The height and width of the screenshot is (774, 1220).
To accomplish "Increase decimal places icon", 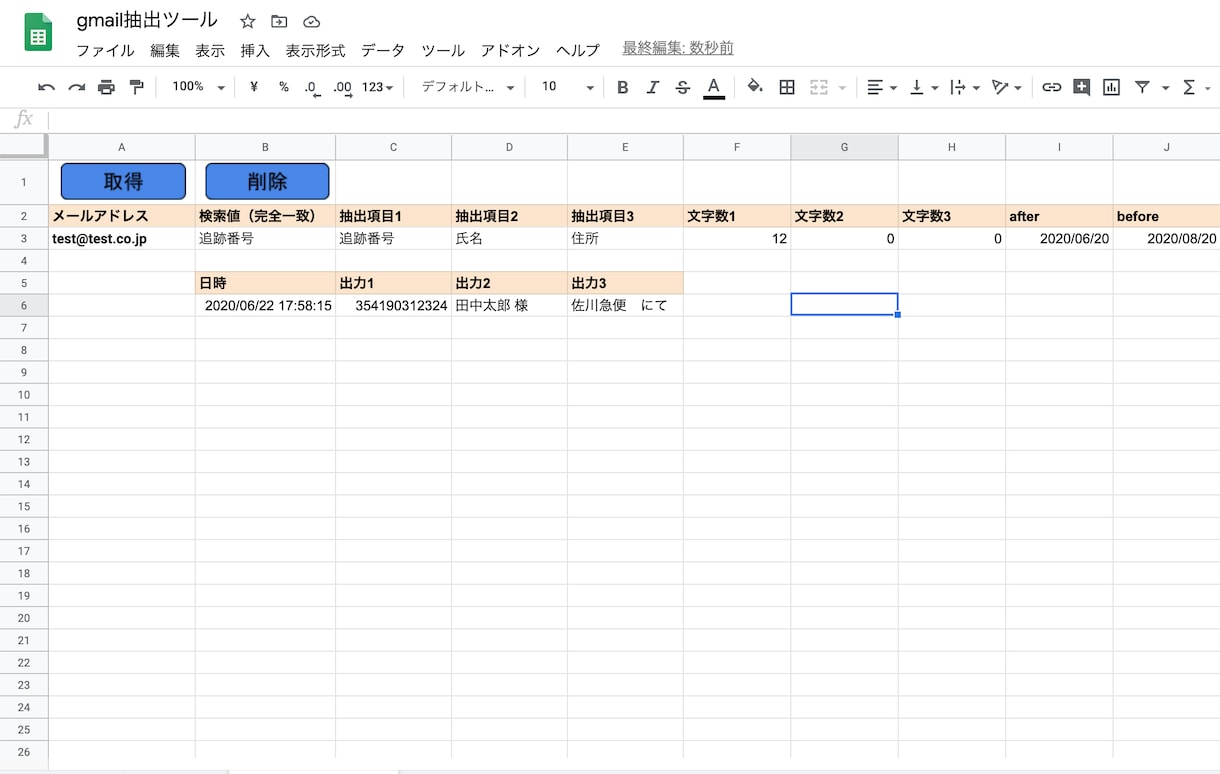I will click(343, 88).
